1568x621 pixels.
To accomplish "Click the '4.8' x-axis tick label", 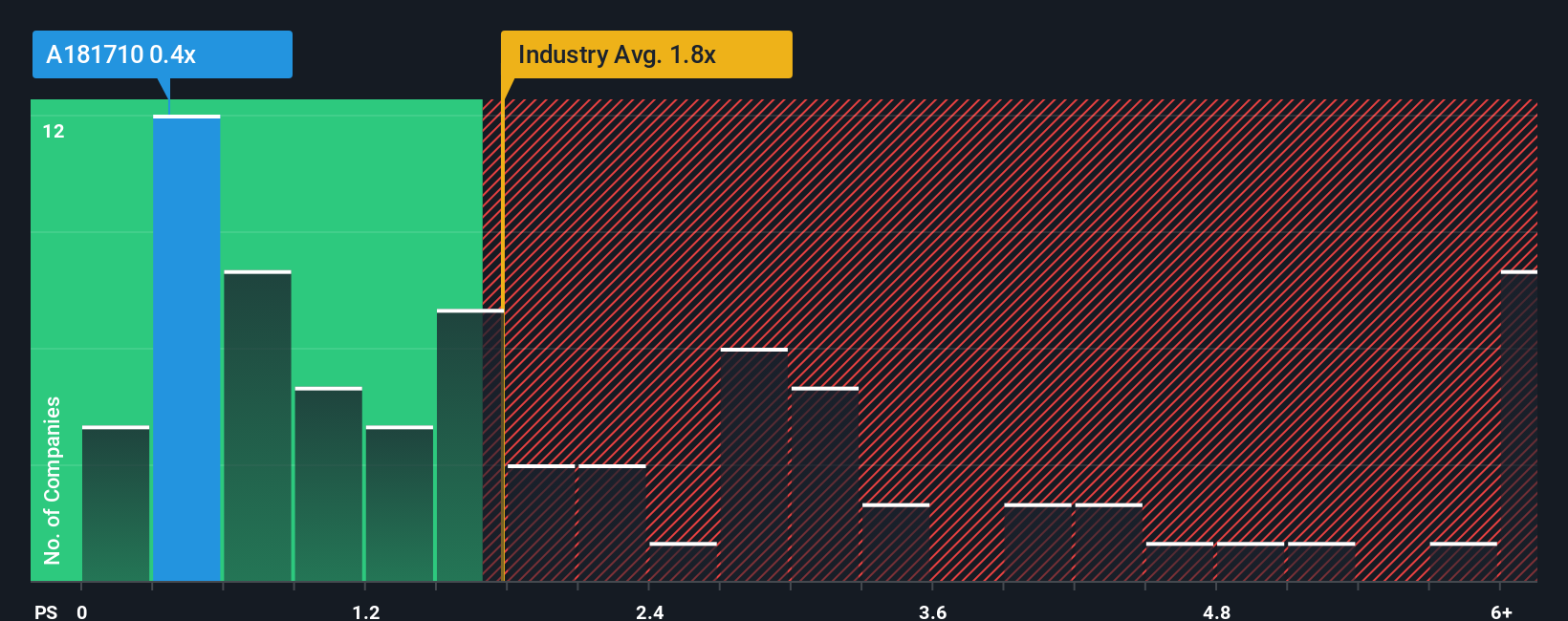I will [1217, 611].
